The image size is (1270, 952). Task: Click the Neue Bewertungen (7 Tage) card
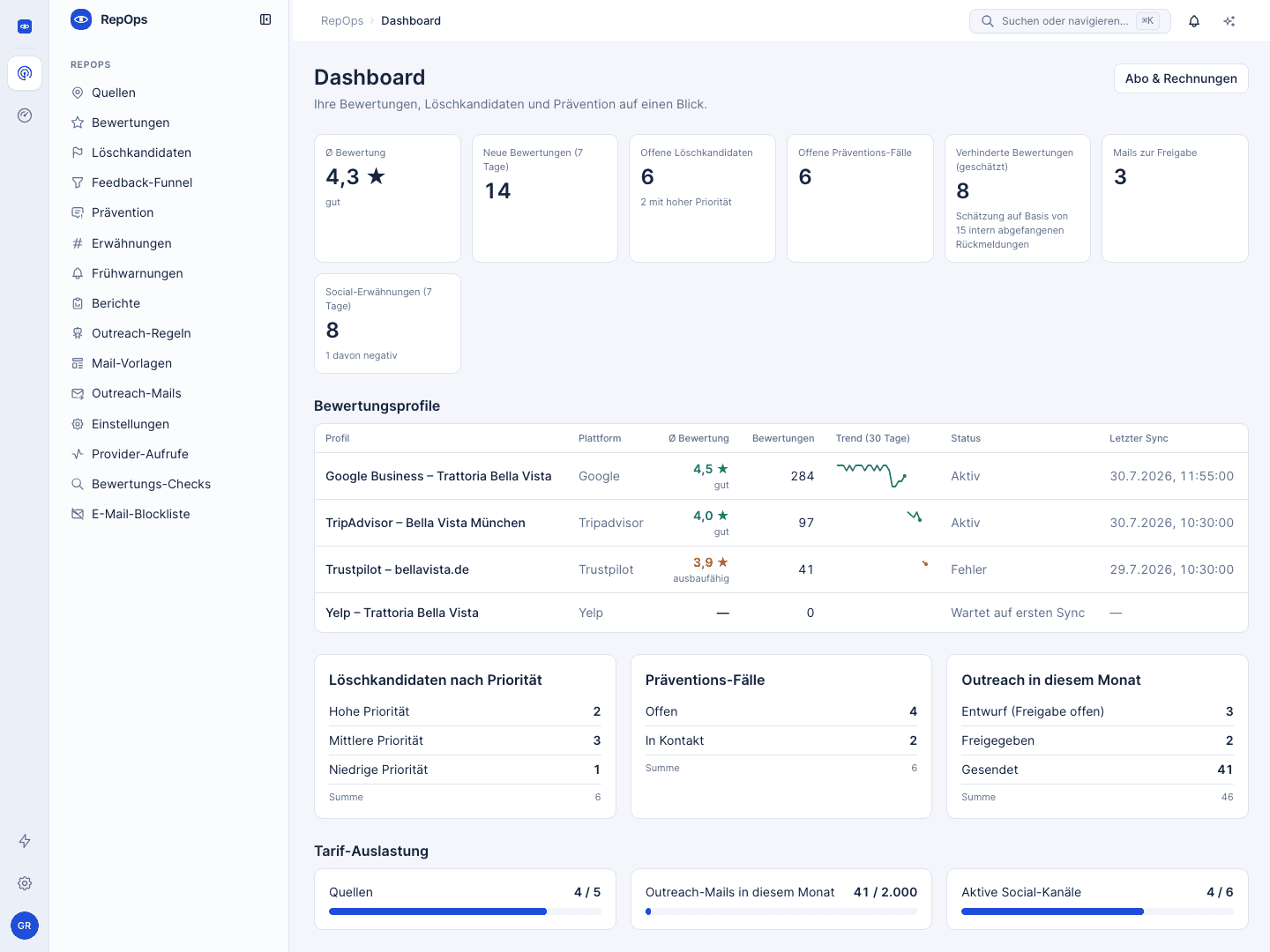coord(545,198)
